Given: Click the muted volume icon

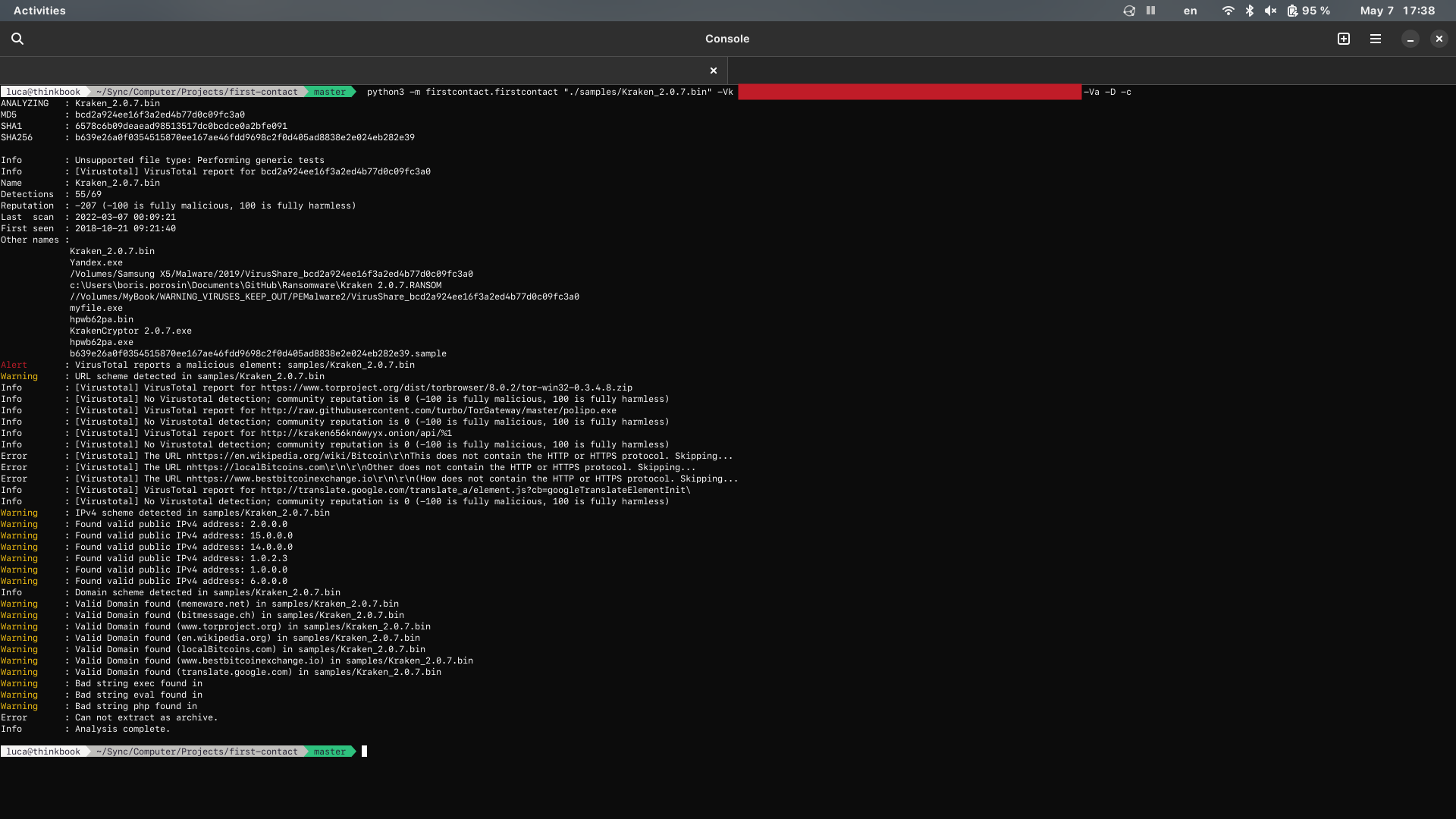Looking at the screenshot, I should [x=1270, y=11].
